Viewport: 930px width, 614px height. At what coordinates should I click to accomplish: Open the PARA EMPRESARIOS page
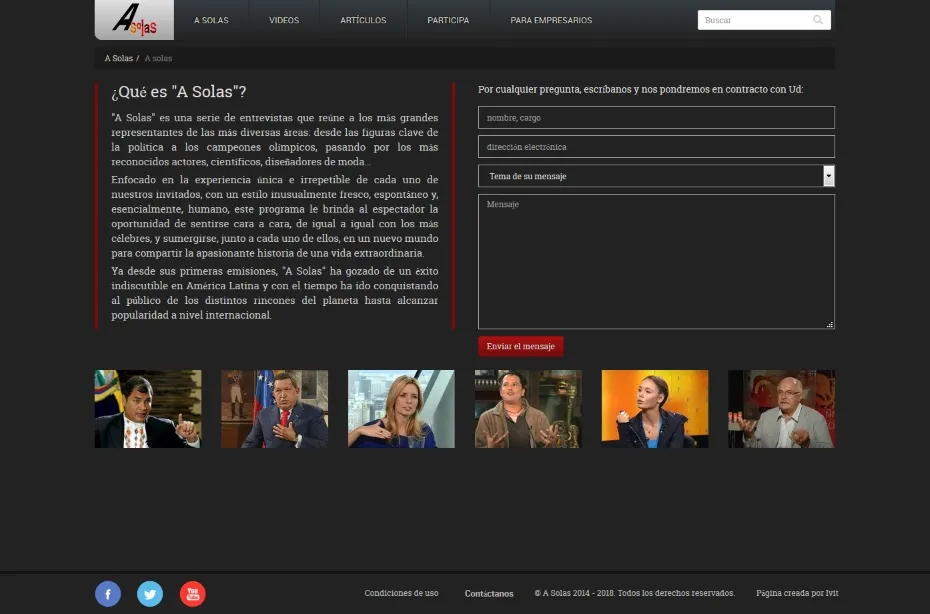(x=551, y=20)
